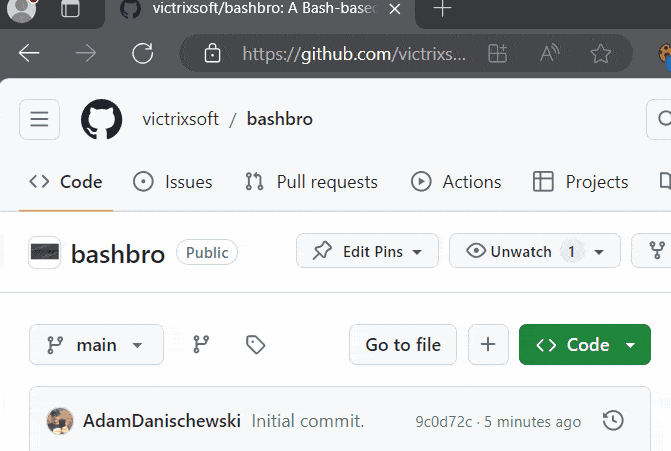This screenshot has width=671, height=451.
Task: Open the Actions tab
Action: (456, 182)
